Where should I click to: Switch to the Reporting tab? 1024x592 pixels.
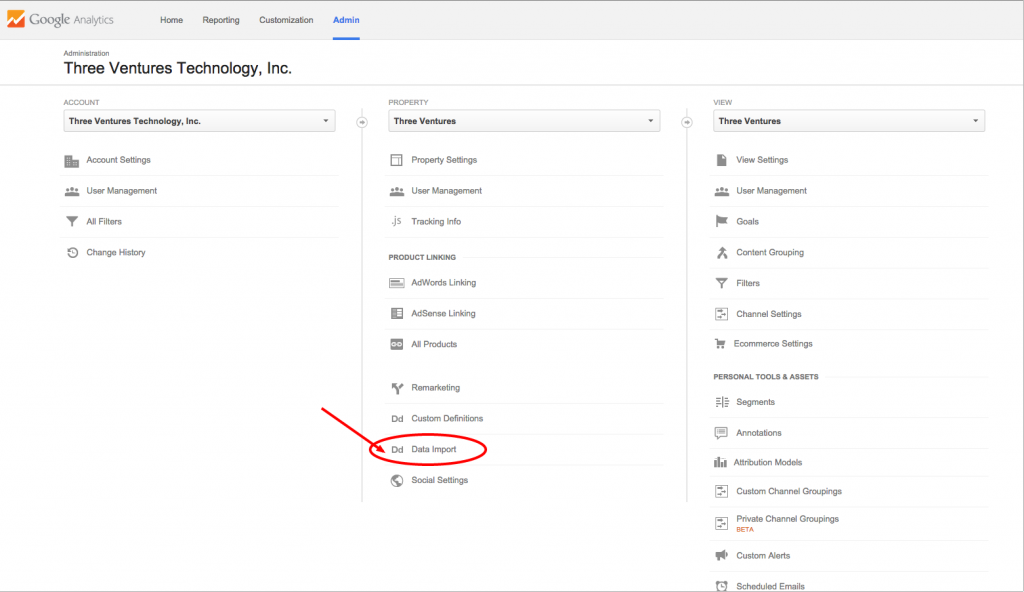point(221,20)
